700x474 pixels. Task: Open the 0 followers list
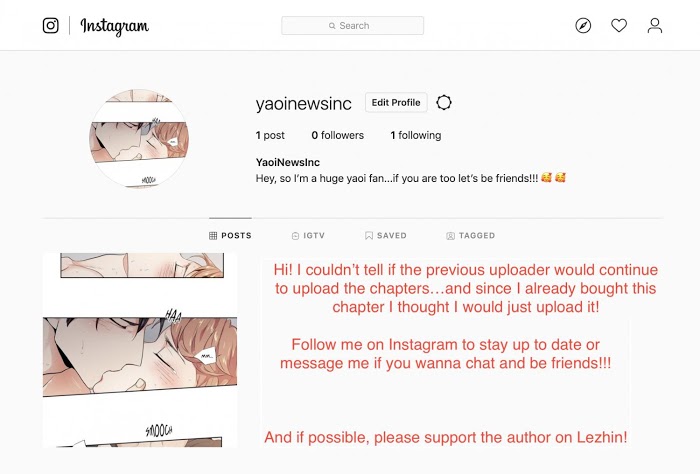[338, 135]
